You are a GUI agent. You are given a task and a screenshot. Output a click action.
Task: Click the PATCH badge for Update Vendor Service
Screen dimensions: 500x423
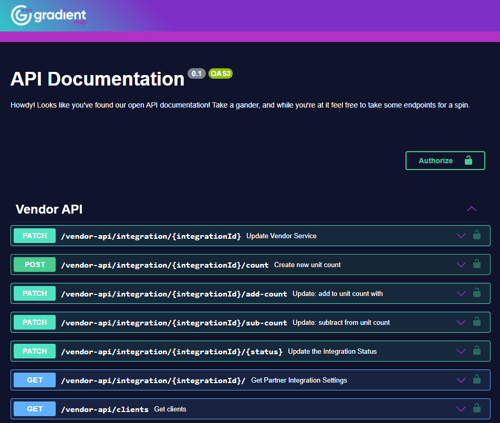click(x=35, y=236)
